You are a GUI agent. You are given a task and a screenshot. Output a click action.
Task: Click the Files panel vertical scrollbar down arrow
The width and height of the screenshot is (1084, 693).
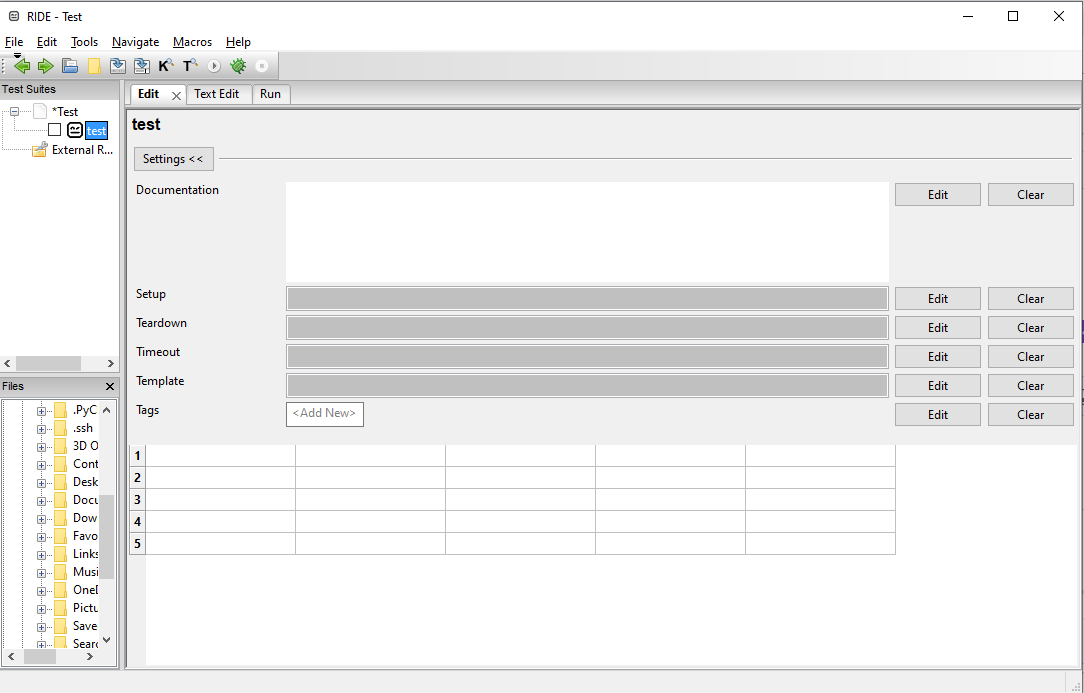click(x=106, y=640)
